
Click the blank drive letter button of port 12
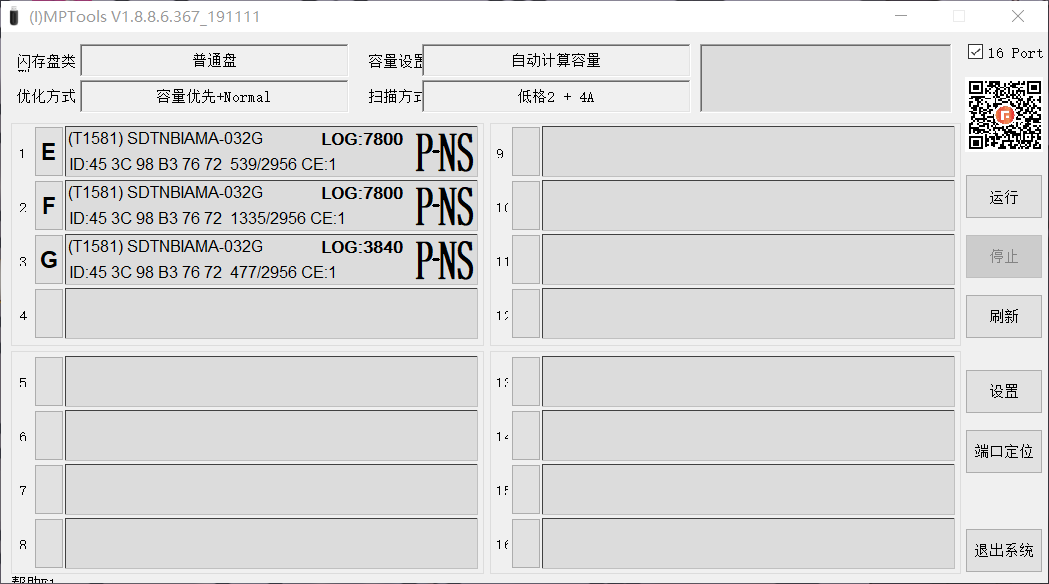(x=526, y=314)
